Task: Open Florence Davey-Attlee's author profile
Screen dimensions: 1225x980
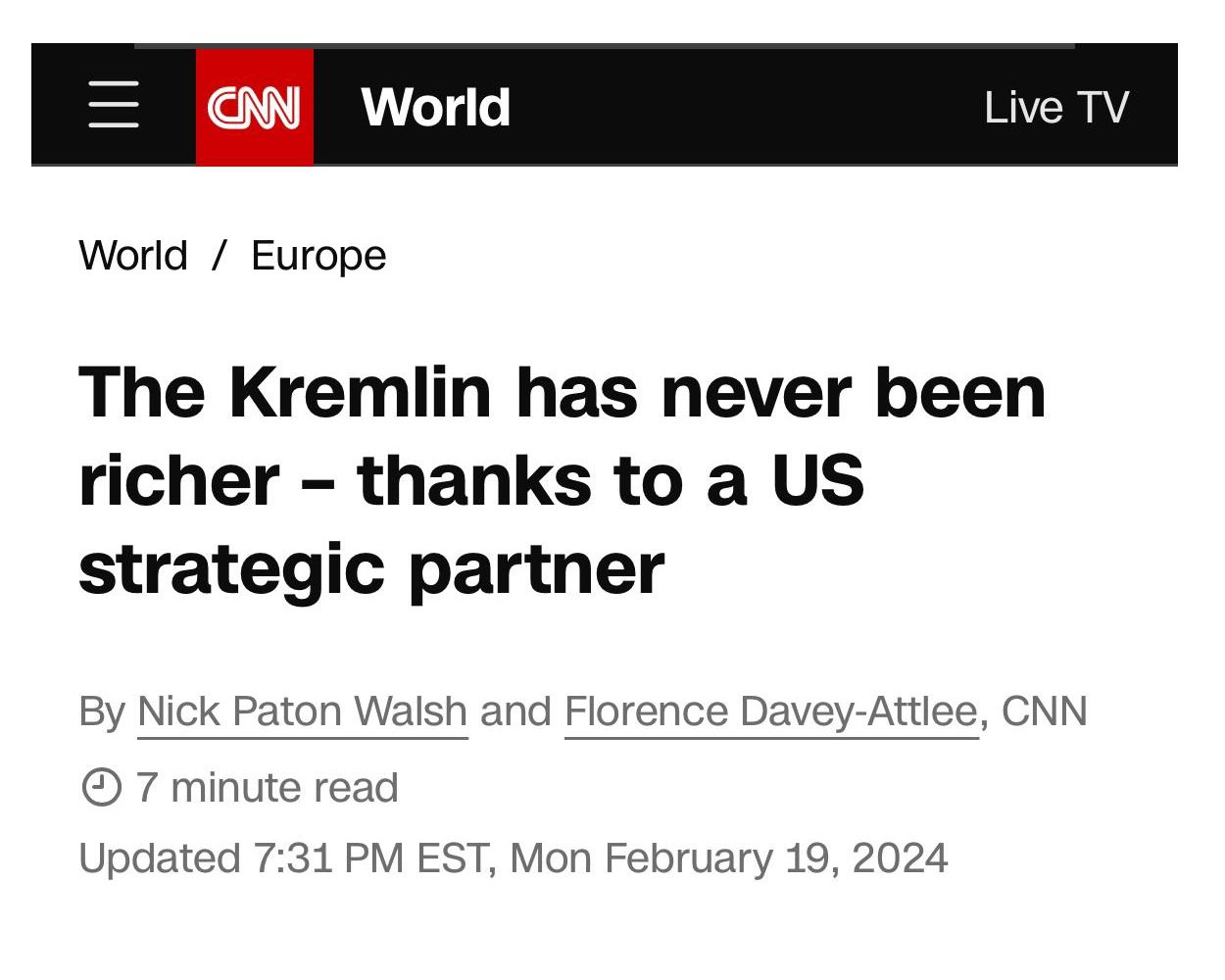Action: (x=771, y=711)
